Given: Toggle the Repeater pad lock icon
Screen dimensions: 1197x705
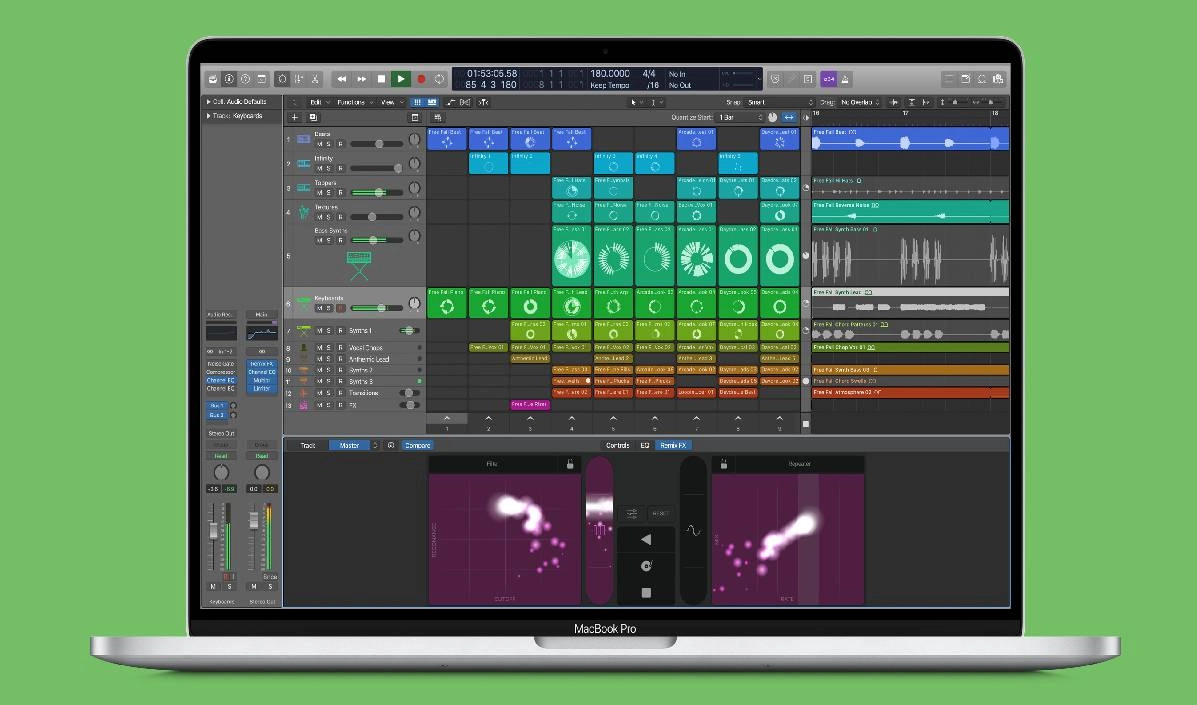Looking at the screenshot, I should pyautogui.click(x=724, y=464).
